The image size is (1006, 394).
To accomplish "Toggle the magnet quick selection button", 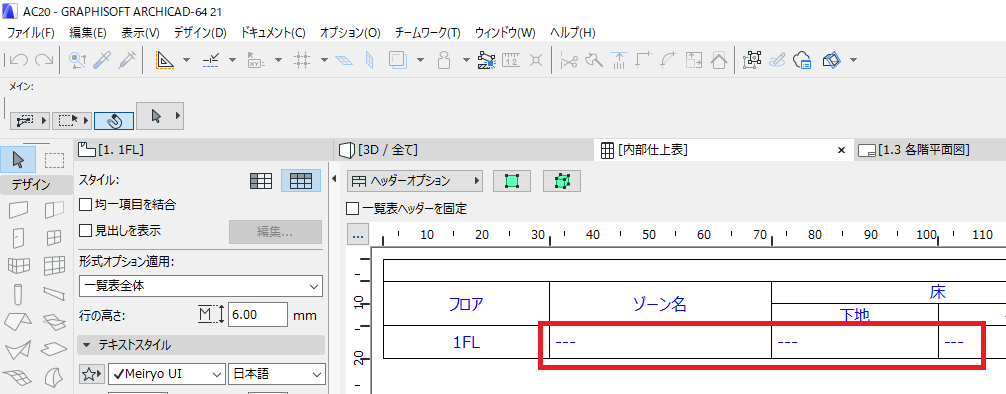I will (x=114, y=120).
